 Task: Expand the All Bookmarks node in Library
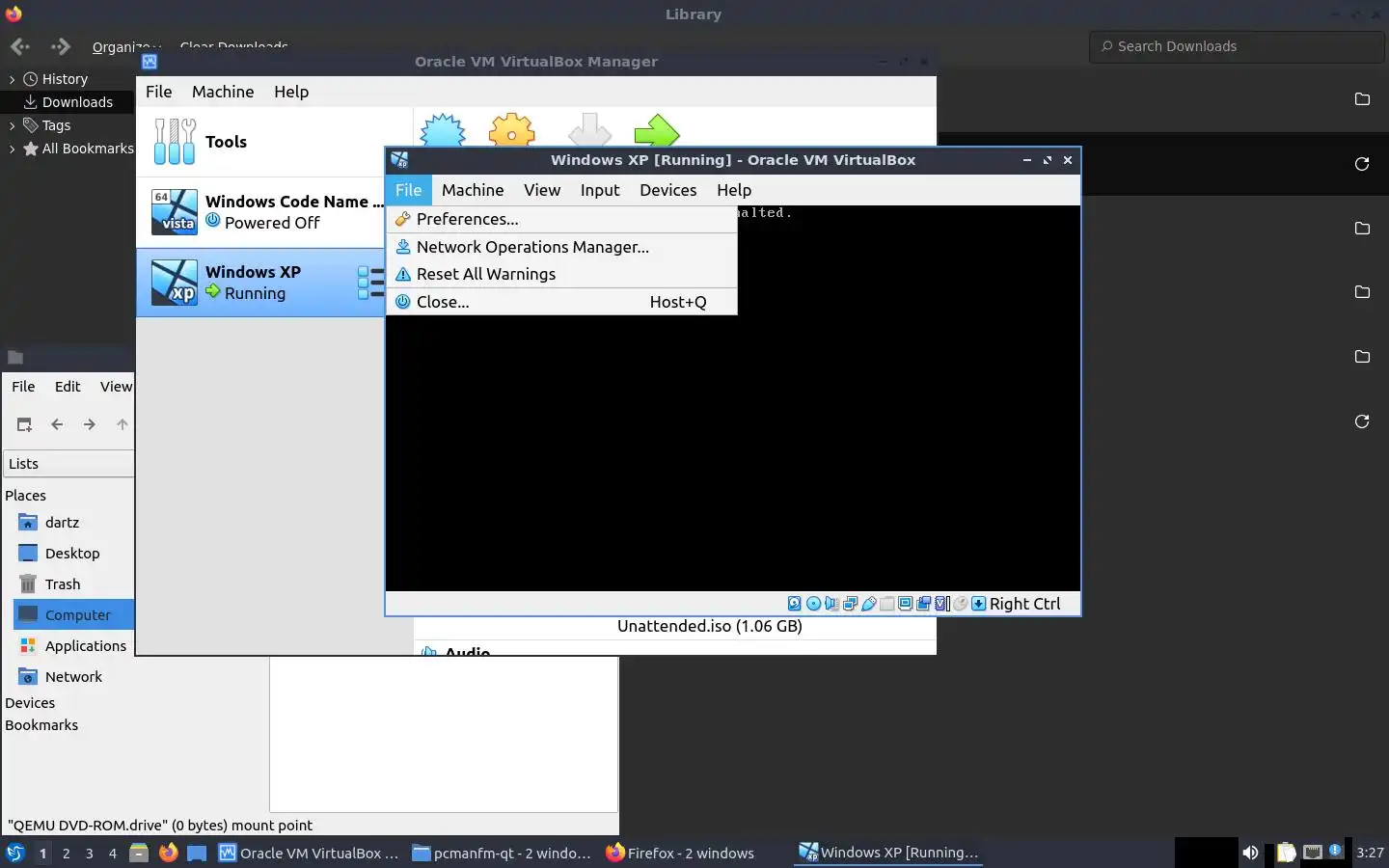[x=12, y=149]
